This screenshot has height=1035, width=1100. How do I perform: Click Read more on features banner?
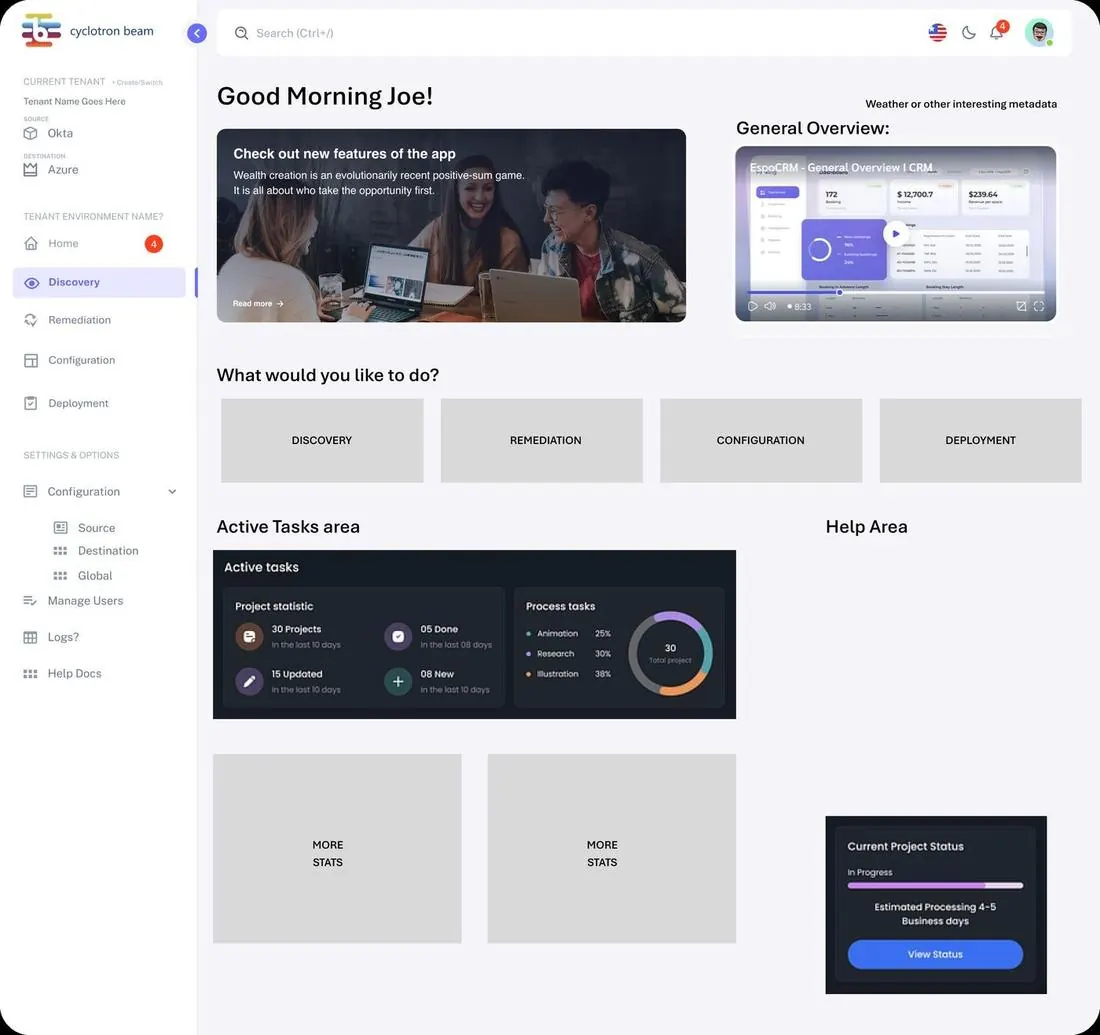tap(257, 304)
